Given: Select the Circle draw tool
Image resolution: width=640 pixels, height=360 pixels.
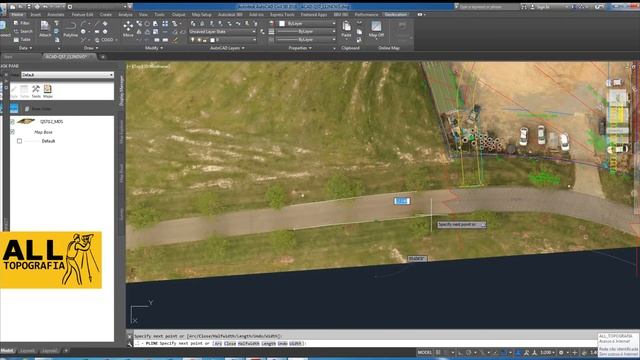Looking at the screenshot, I should 83,31.
